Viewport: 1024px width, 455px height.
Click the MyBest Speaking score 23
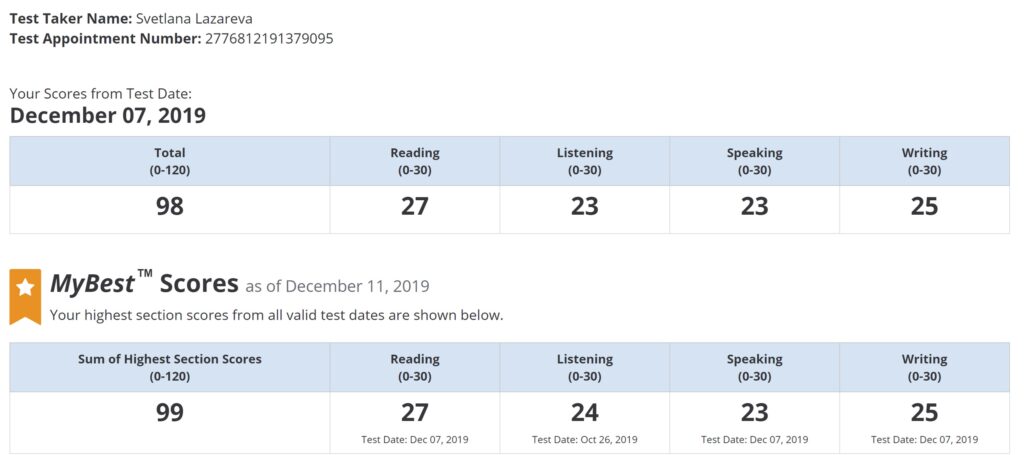(x=754, y=413)
